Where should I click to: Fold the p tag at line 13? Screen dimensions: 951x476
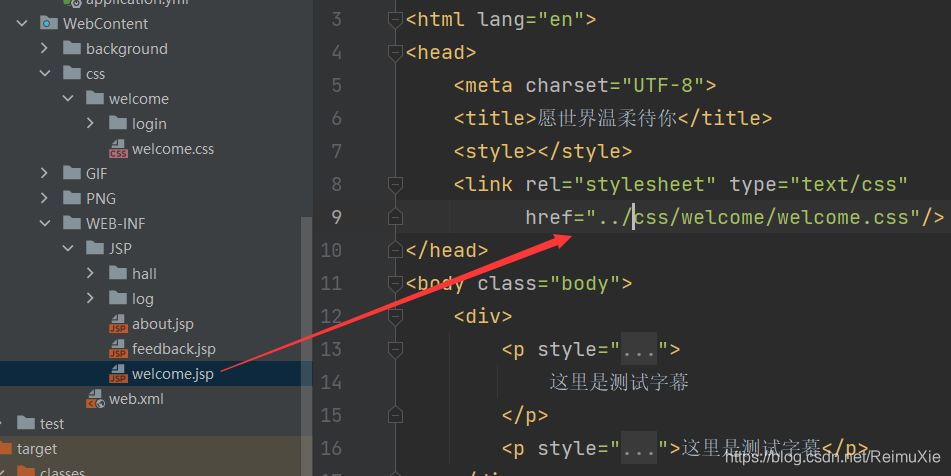[395, 349]
